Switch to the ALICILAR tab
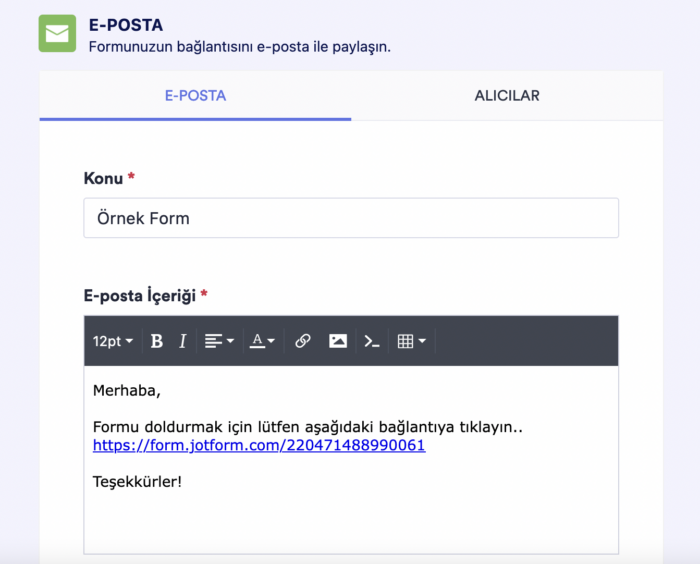Viewport: 700px width, 564px height. point(507,96)
